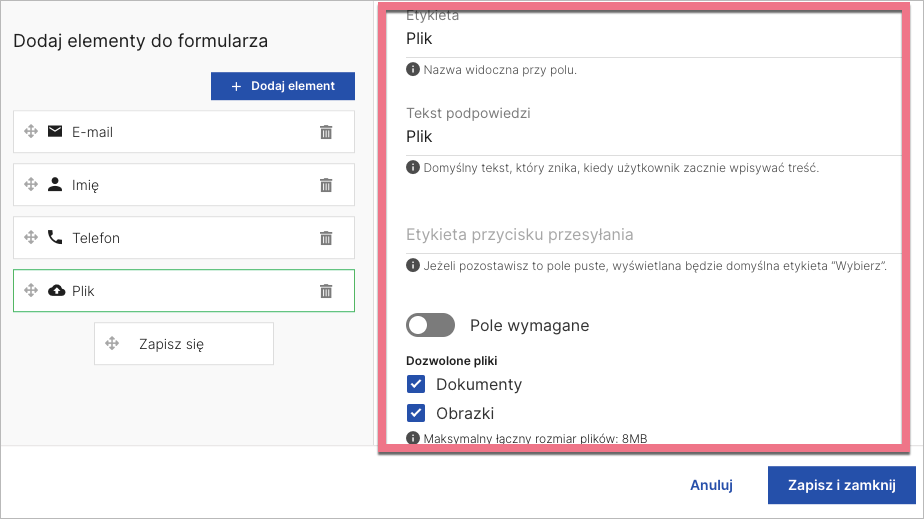This screenshot has width=924, height=519.
Task: Click the upload cloud icon for Plik
Action: tap(55, 291)
